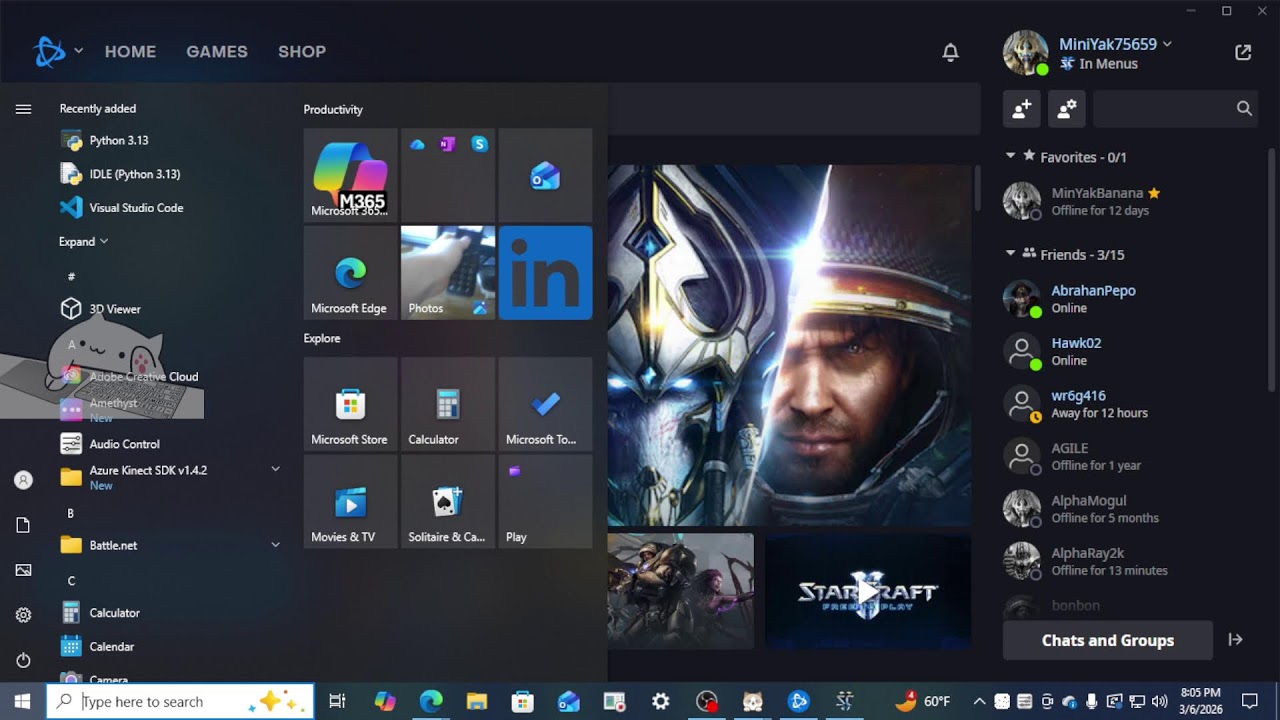This screenshot has width=1280, height=720.
Task: Open the Microsoft Store tile
Action: tap(350, 404)
